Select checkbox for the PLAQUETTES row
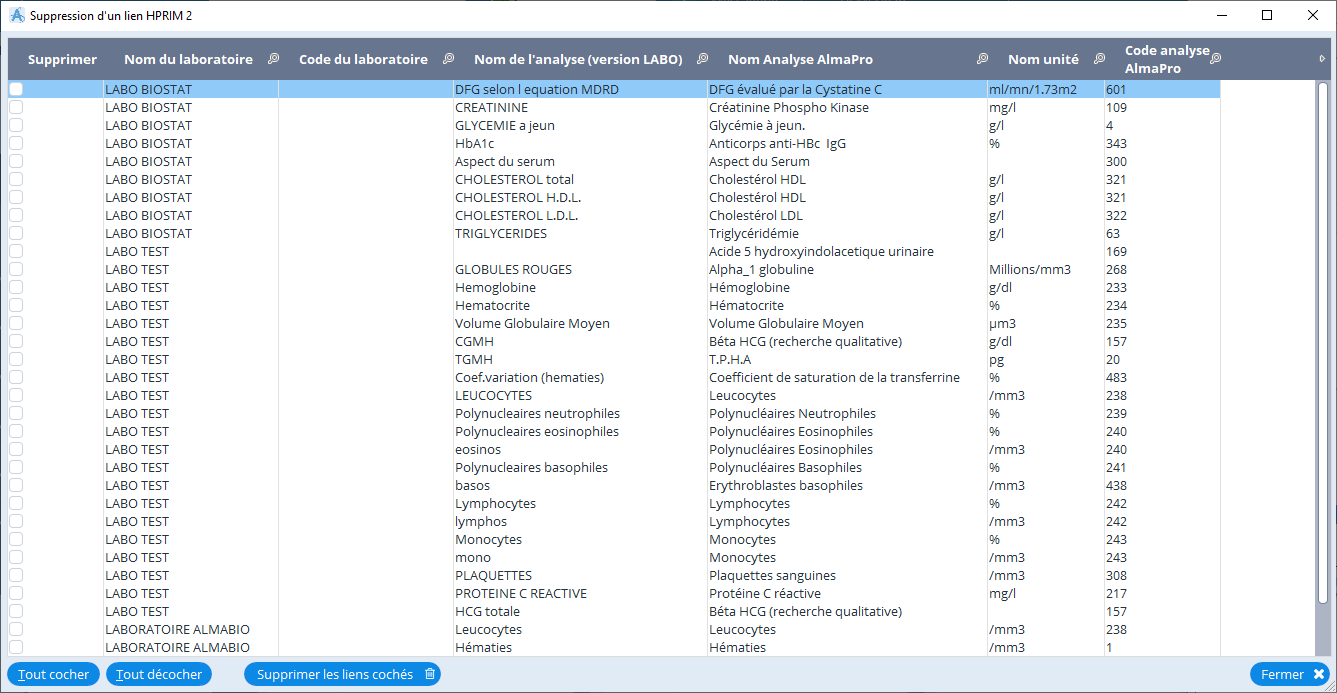 tap(16, 575)
